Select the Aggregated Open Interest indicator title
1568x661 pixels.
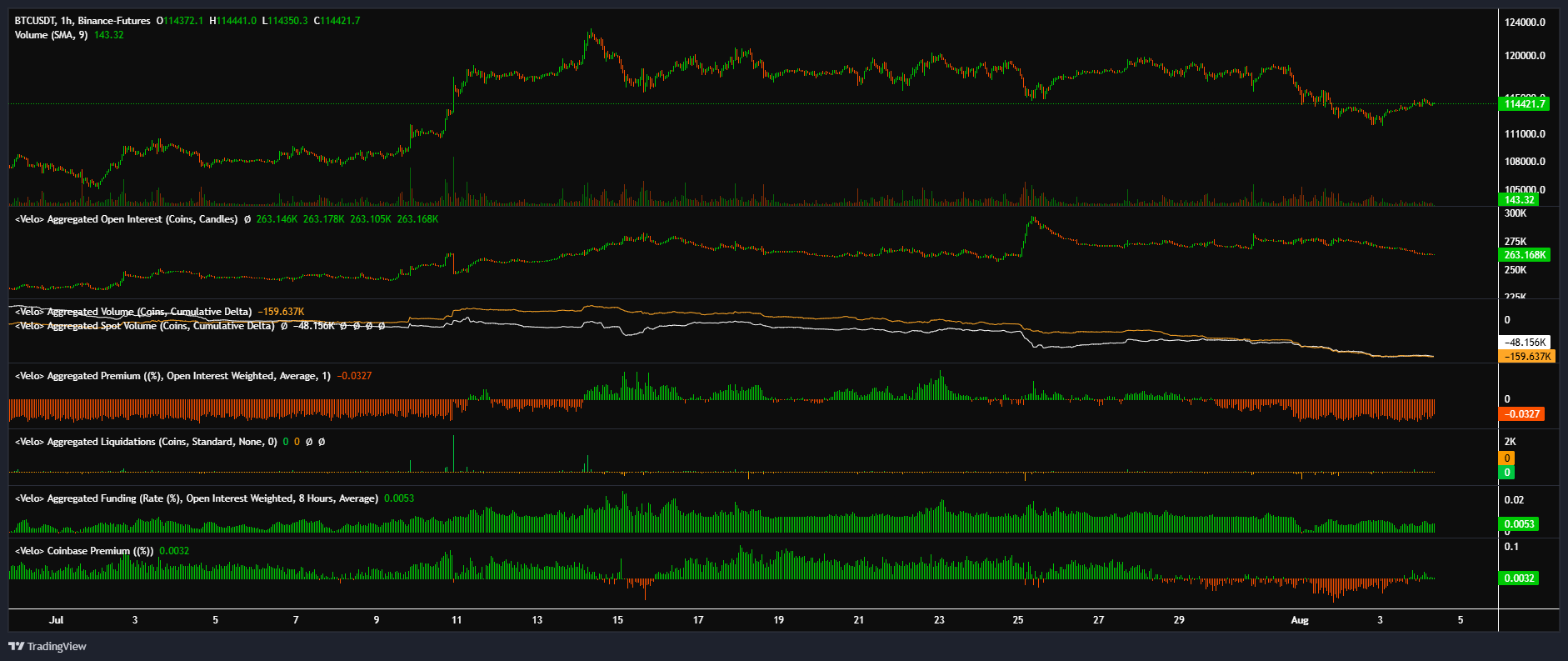coord(127,219)
